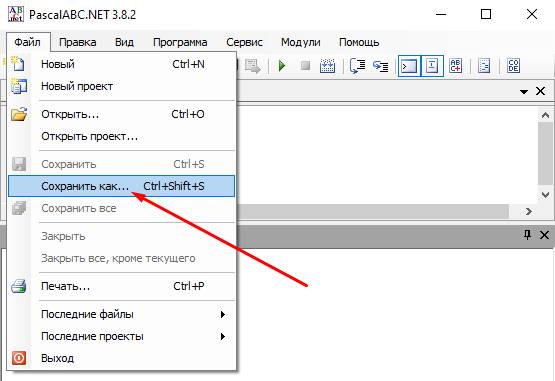Open the Программа menu
This screenshot has width=555, height=381.
click(x=180, y=42)
